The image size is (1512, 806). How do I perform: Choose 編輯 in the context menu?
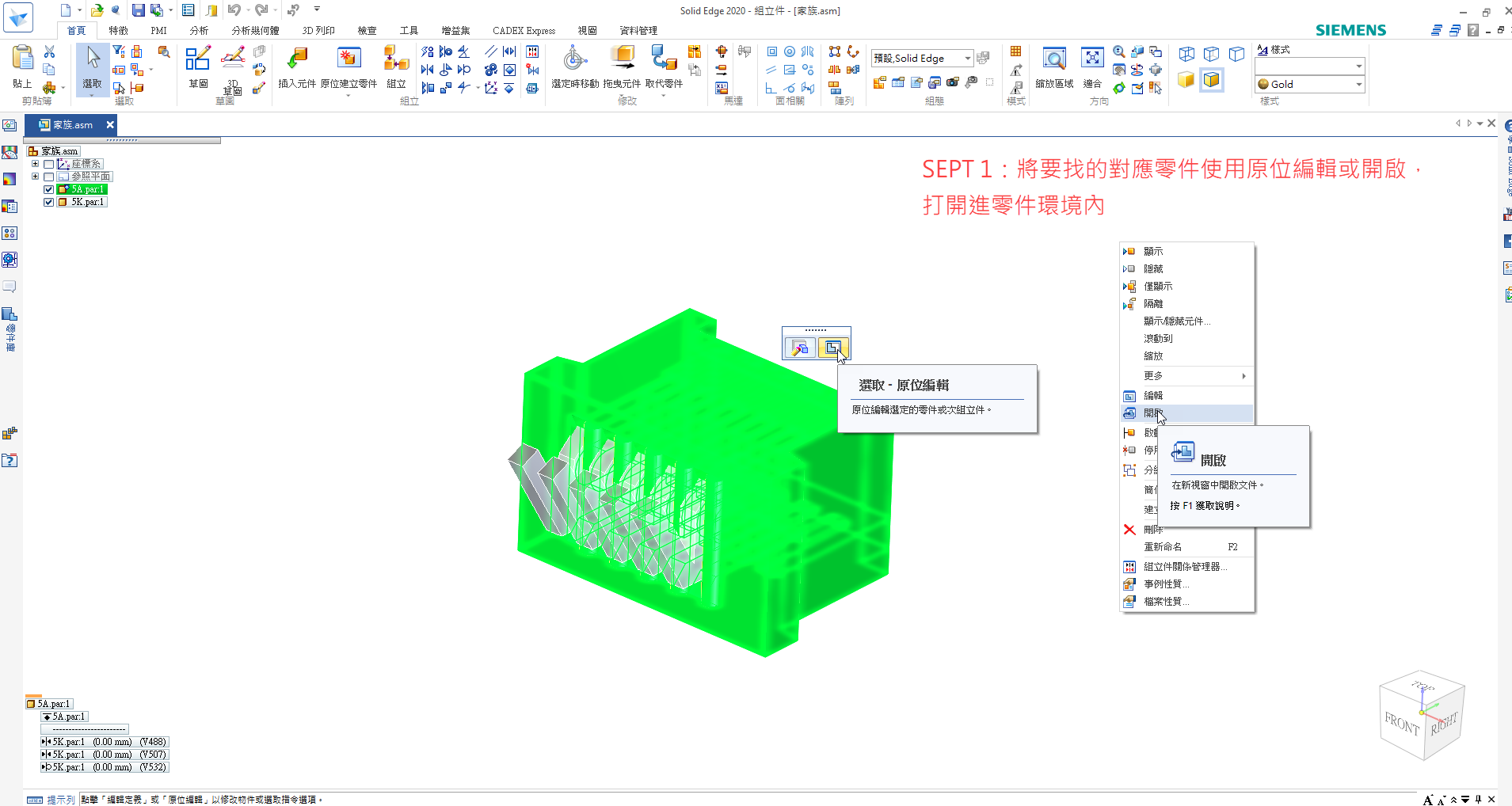click(x=1186, y=395)
